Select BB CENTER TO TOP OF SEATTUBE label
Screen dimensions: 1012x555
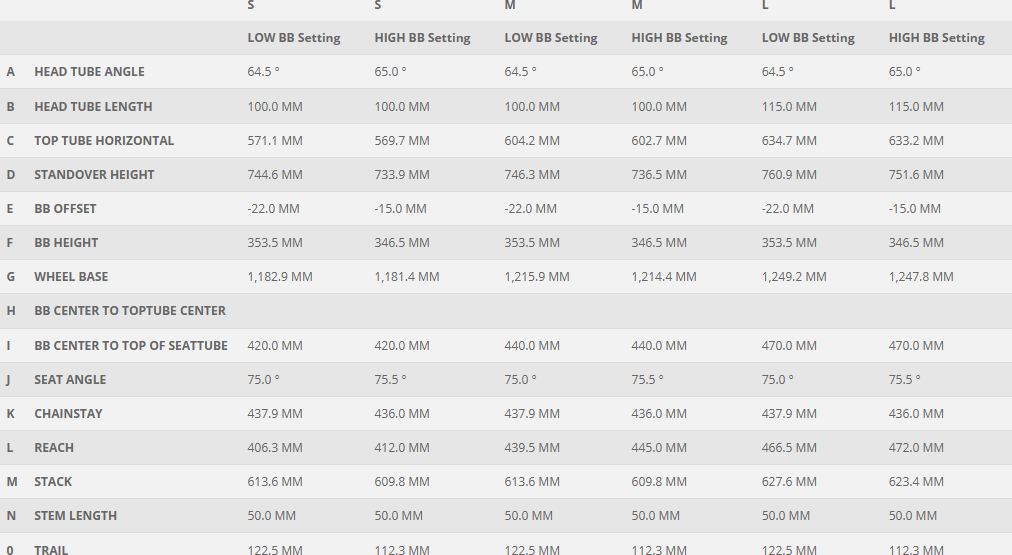131,345
